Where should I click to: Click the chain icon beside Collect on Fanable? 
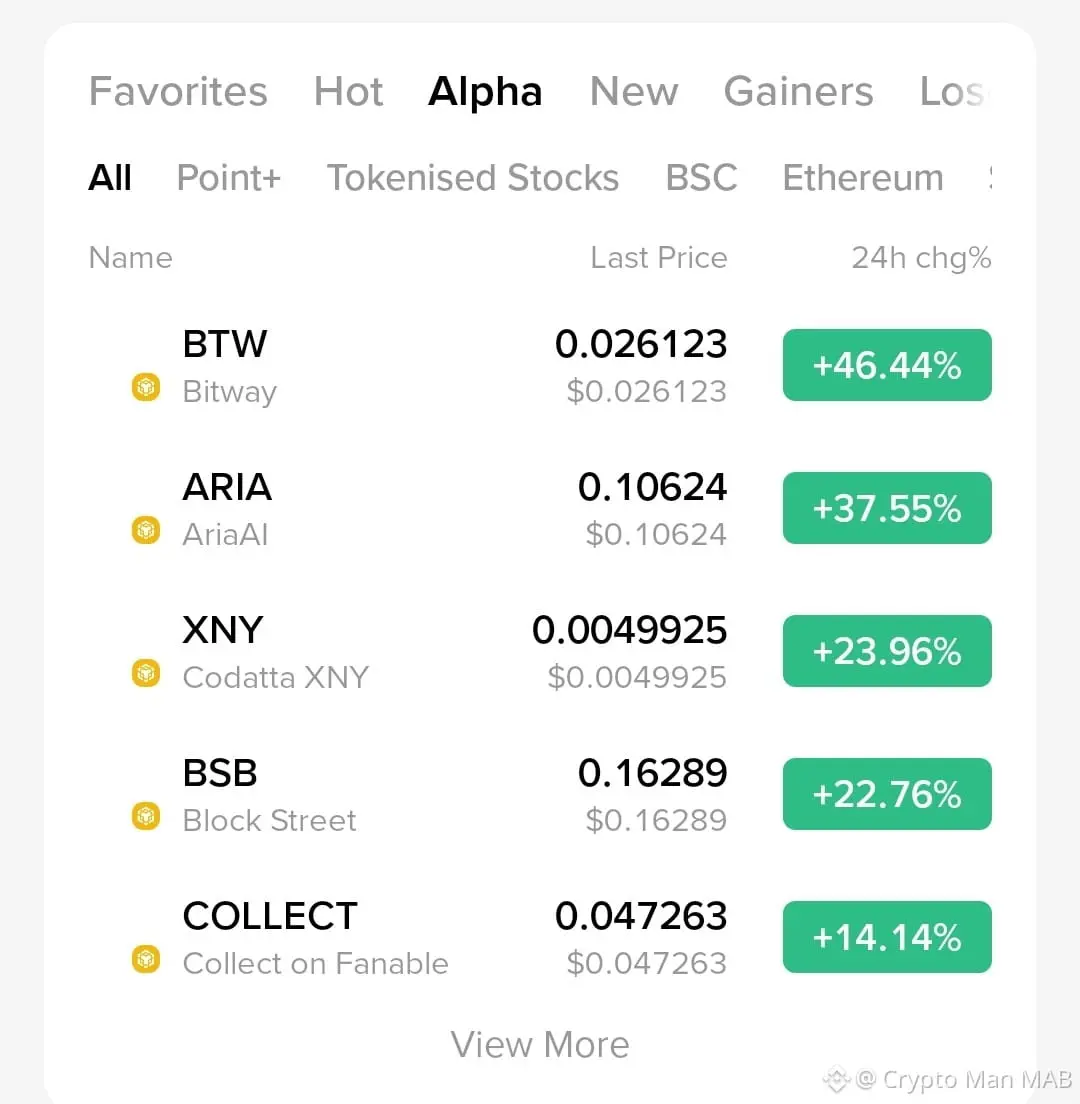coord(146,960)
